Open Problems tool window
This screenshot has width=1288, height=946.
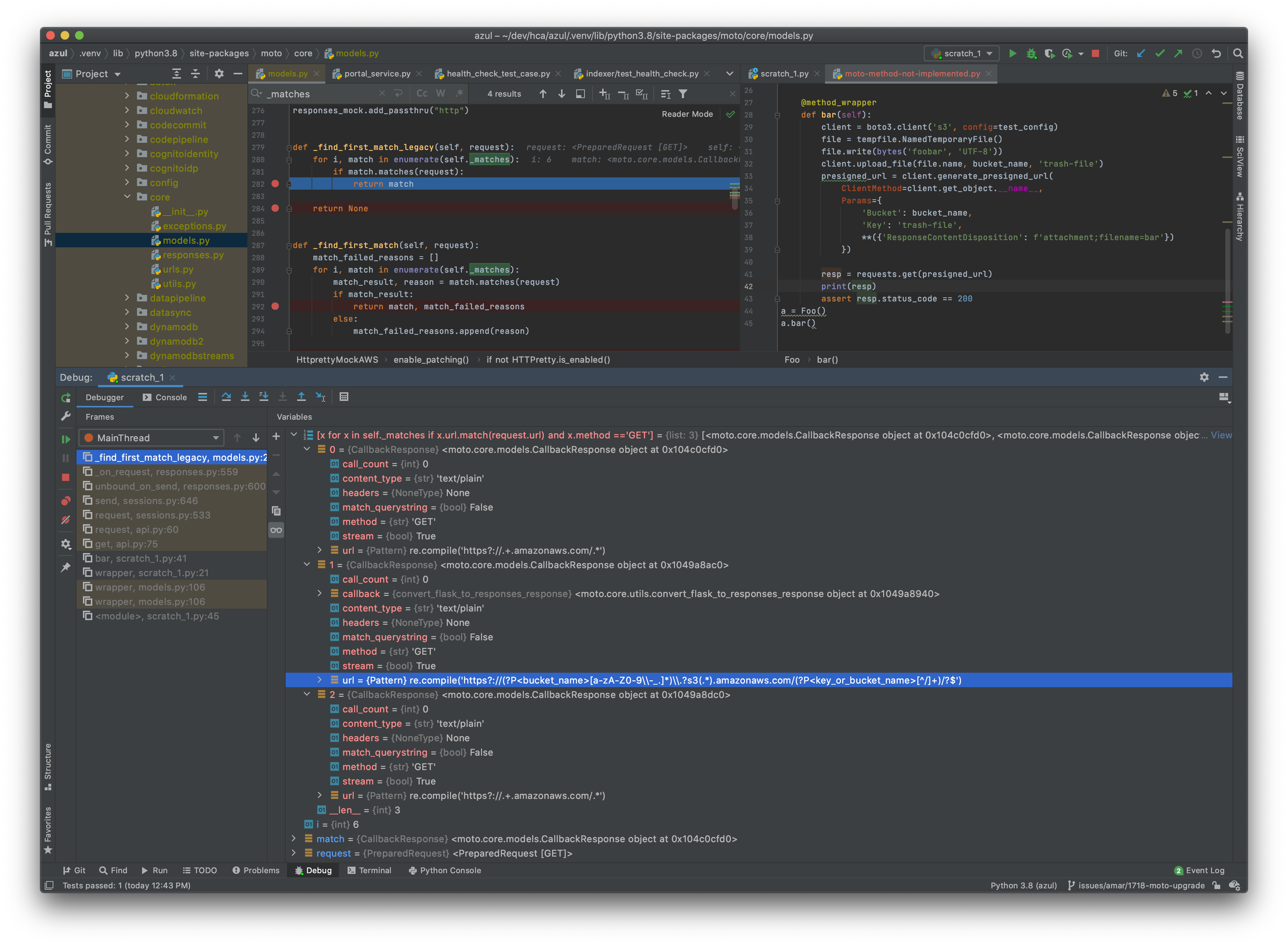(x=256, y=870)
